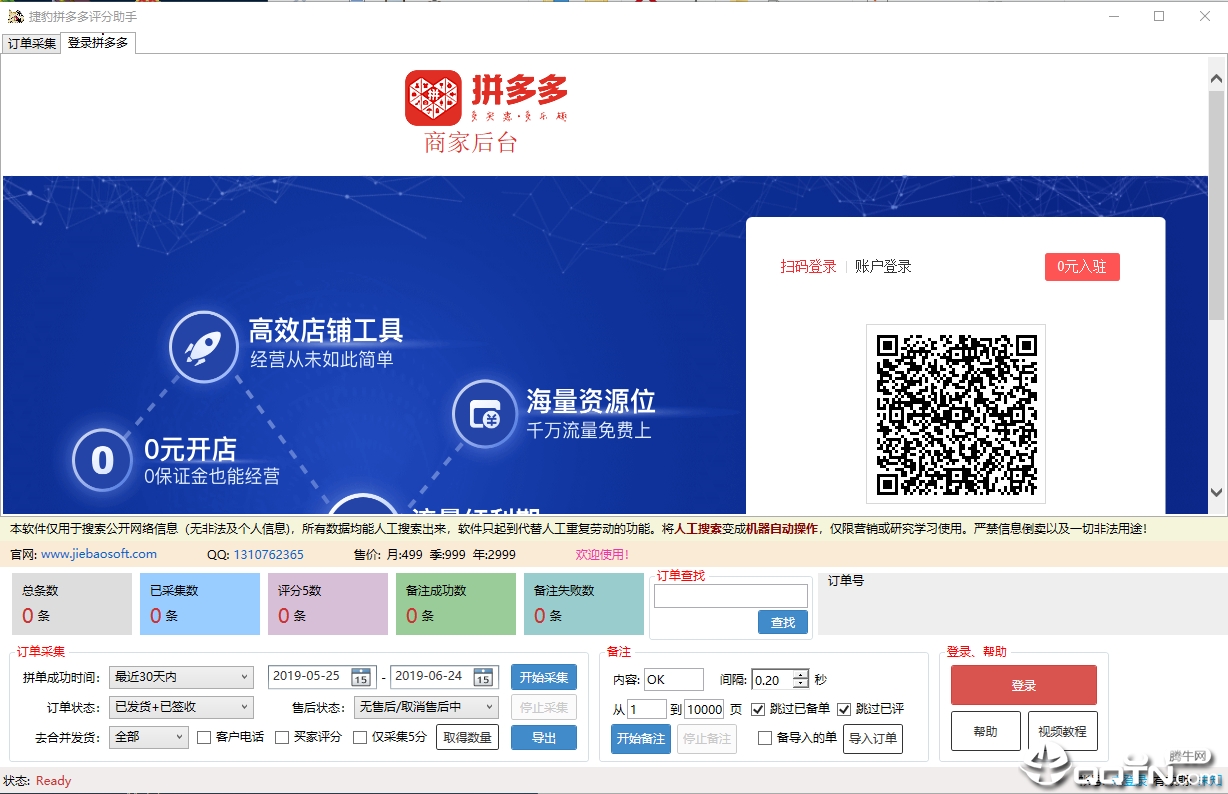
Task: Open calendar icon beside start date 2019-05-25
Action: coord(361,677)
